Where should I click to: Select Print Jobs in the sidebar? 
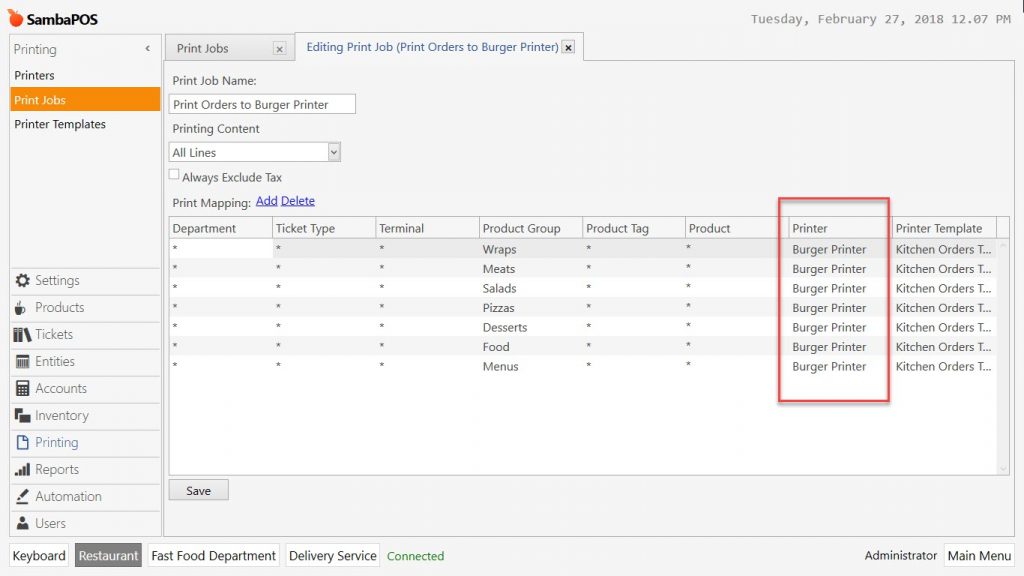click(x=86, y=100)
